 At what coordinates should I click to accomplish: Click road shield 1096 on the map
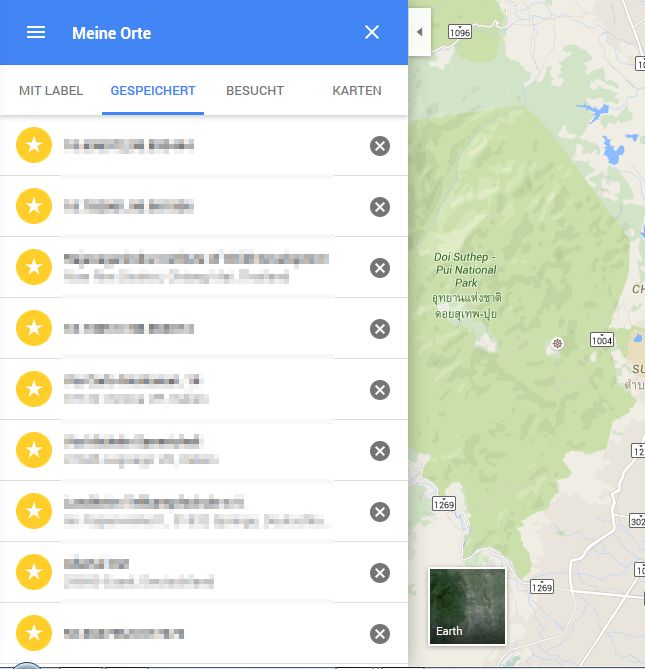pos(460,32)
